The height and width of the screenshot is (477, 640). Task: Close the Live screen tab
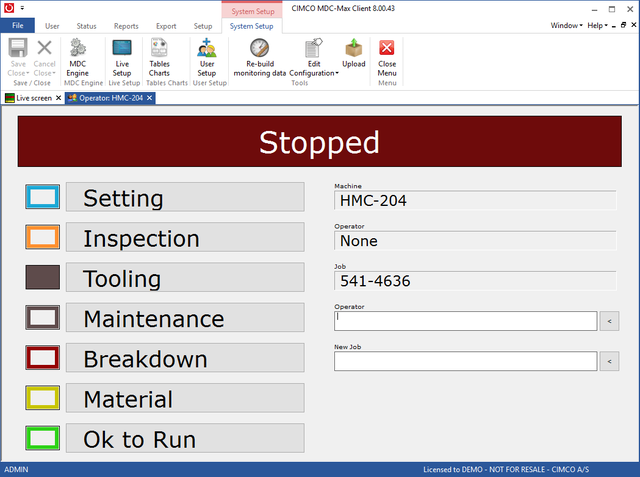[x=58, y=98]
